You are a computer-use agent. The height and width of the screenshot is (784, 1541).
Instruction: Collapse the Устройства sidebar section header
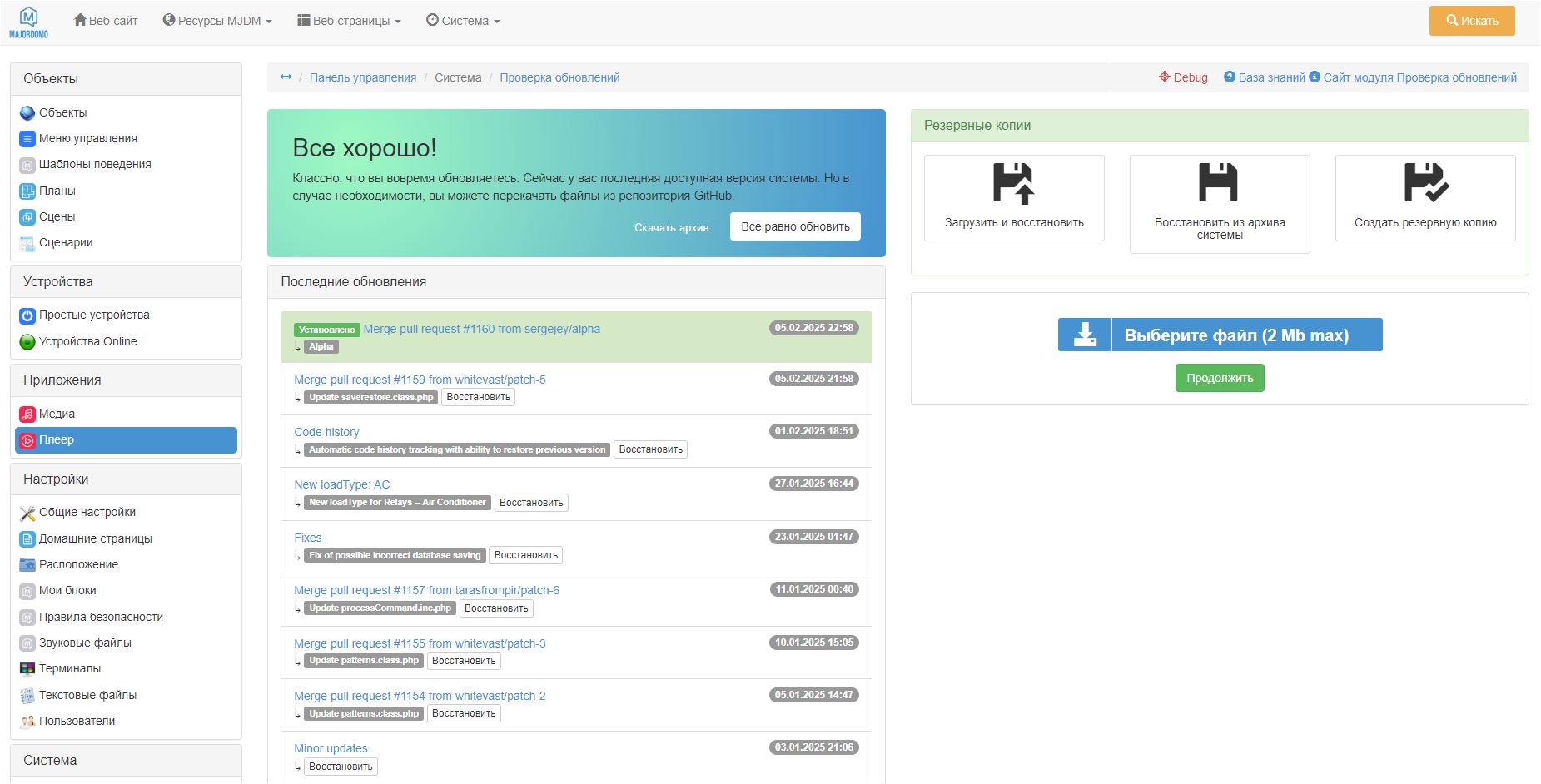[x=126, y=282]
